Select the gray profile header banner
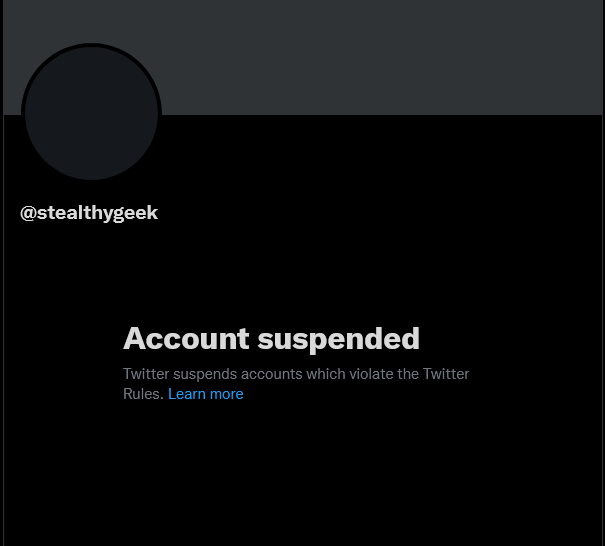605x546 pixels. [302, 57]
